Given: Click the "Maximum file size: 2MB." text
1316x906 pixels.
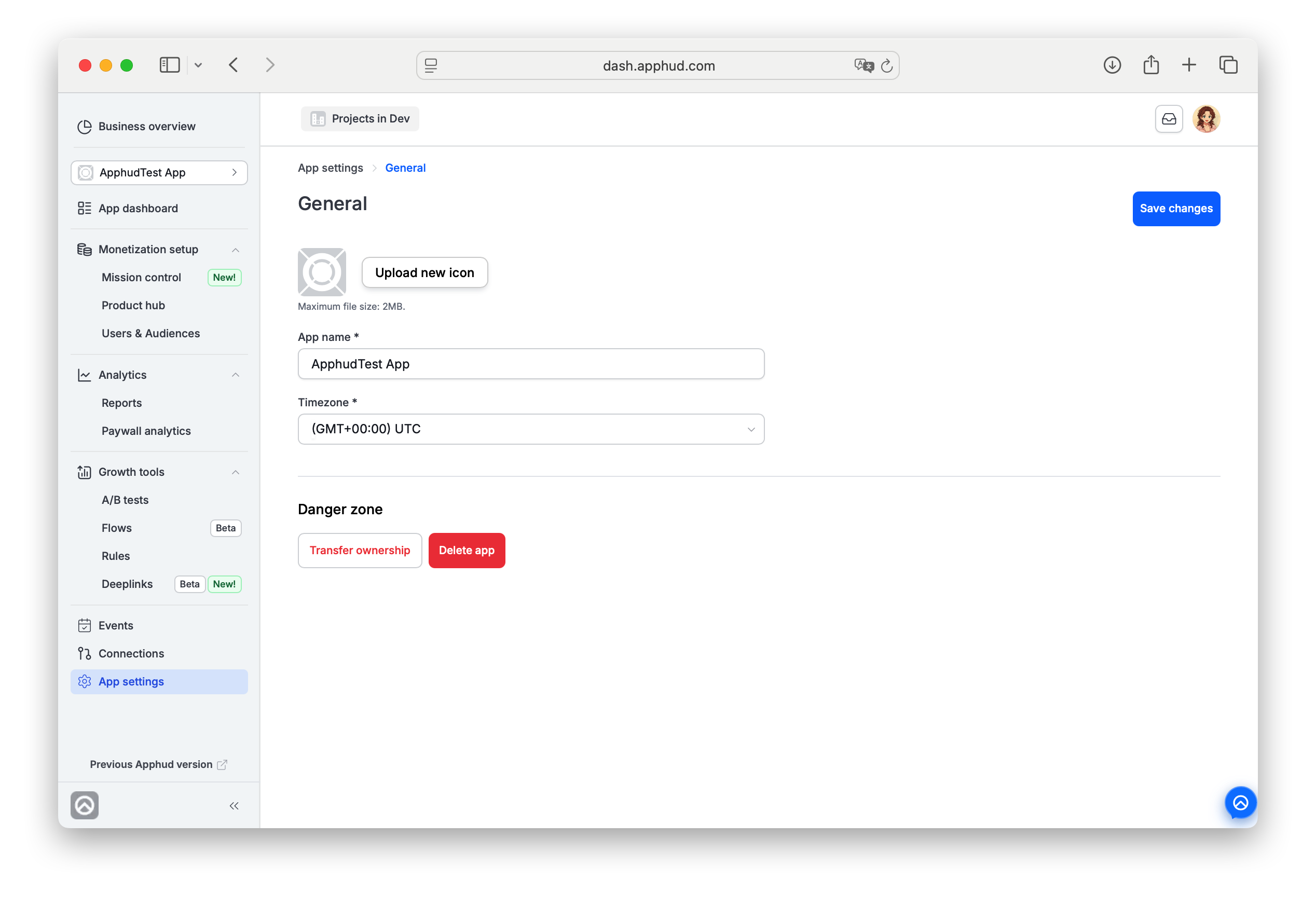Looking at the screenshot, I should click(351, 307).
